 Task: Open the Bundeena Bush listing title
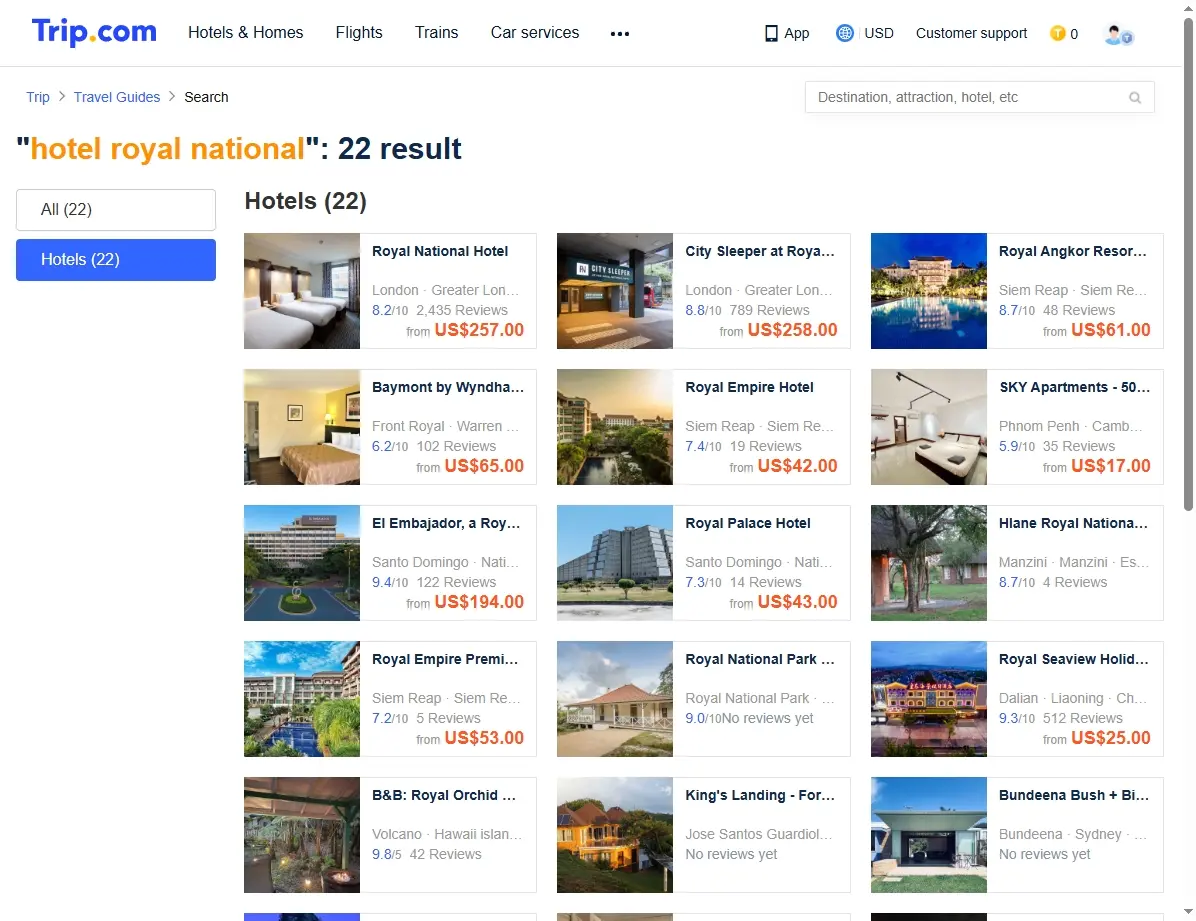click(1074, 795)
